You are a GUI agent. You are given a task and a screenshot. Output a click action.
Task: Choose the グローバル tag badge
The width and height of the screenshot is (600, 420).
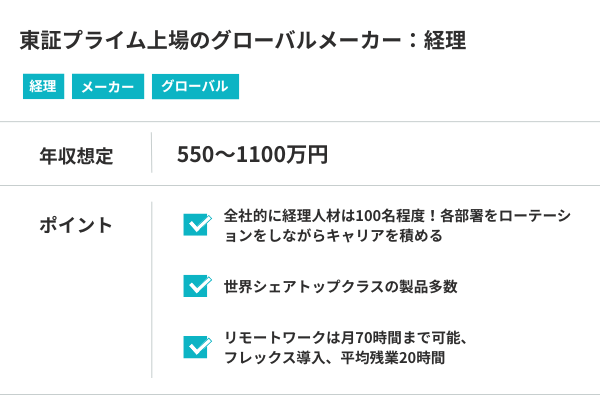196,87
